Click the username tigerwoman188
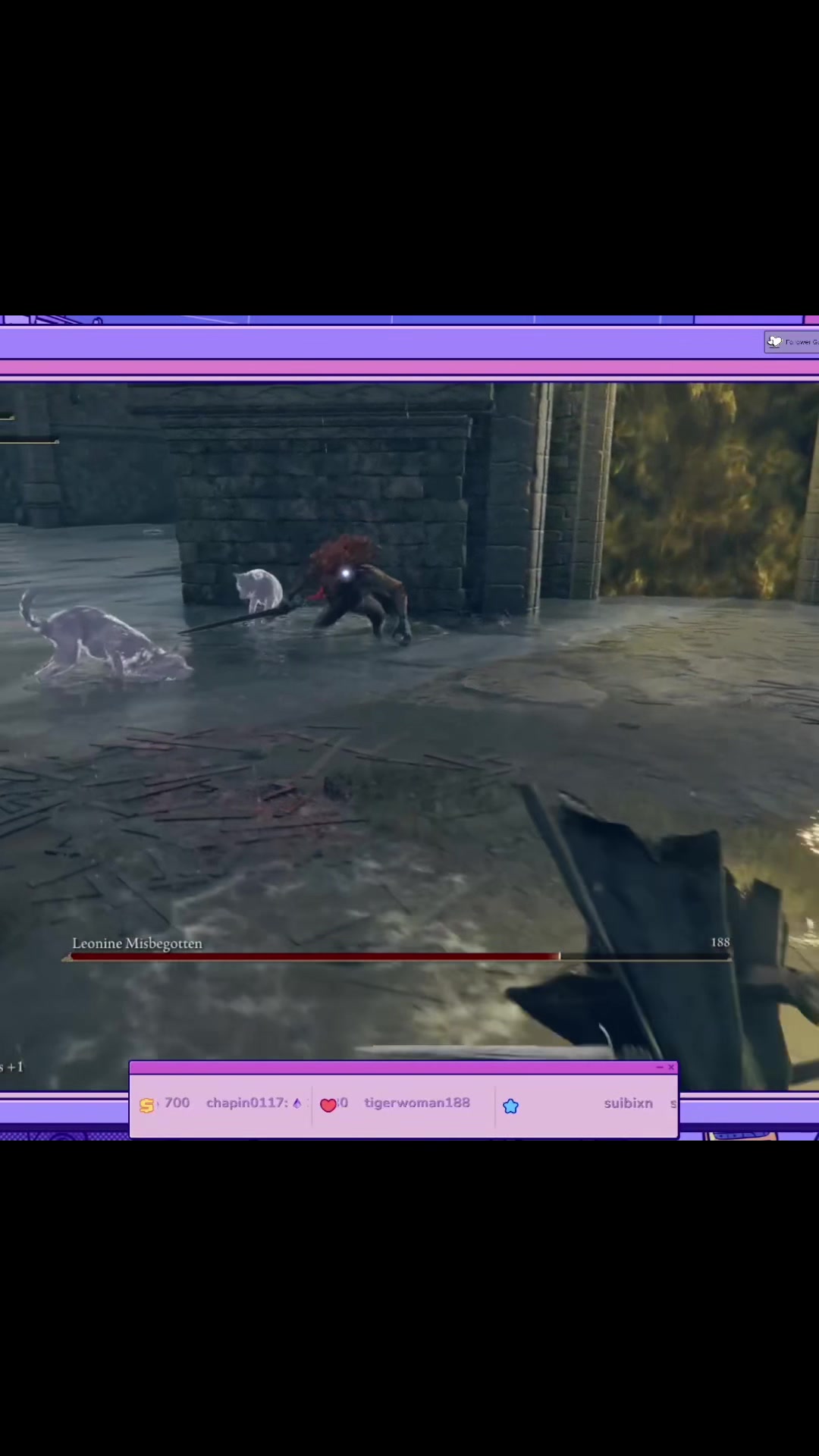Viewport: 819px width, 1456px height. (x=417, y=1103)
